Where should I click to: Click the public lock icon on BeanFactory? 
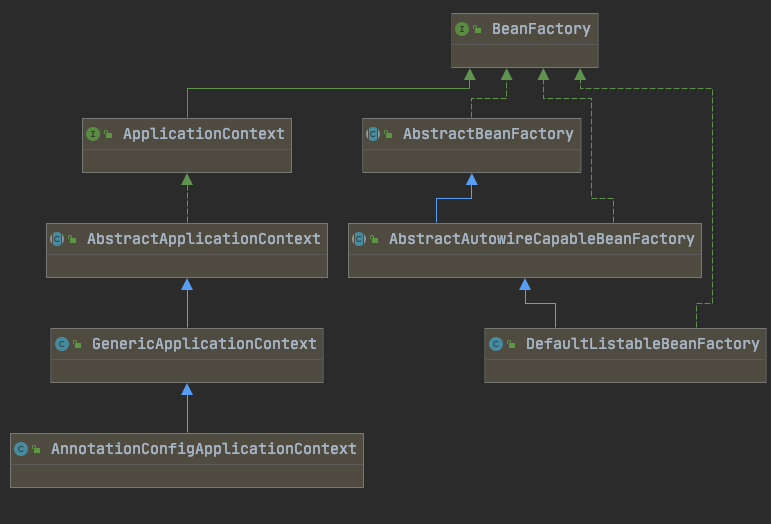click(477, 29)
